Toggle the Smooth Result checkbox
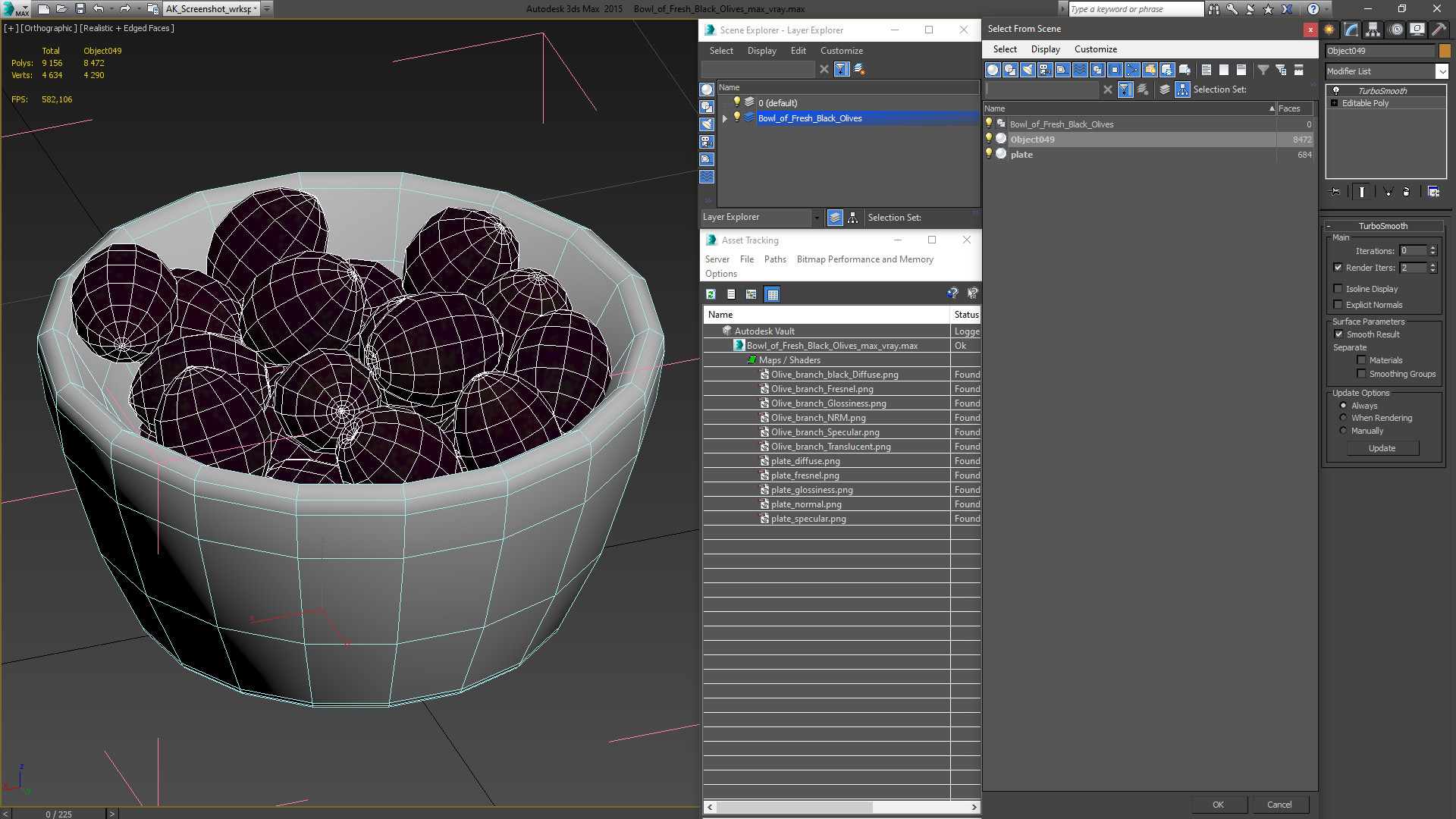Image resolution: width=1456 pixels, height=819 pixels. [1338, 334]
